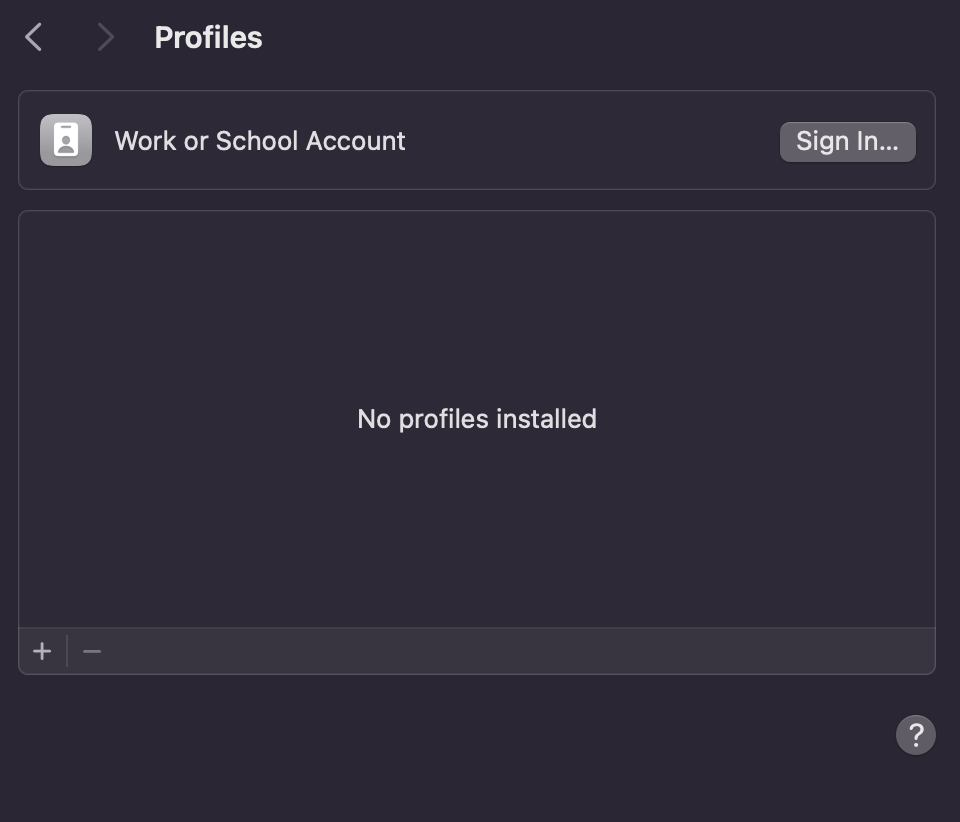Click the Work or School Account badge icon
The width and height of the screenshot is (960, 822).
(x=66, y=140)
